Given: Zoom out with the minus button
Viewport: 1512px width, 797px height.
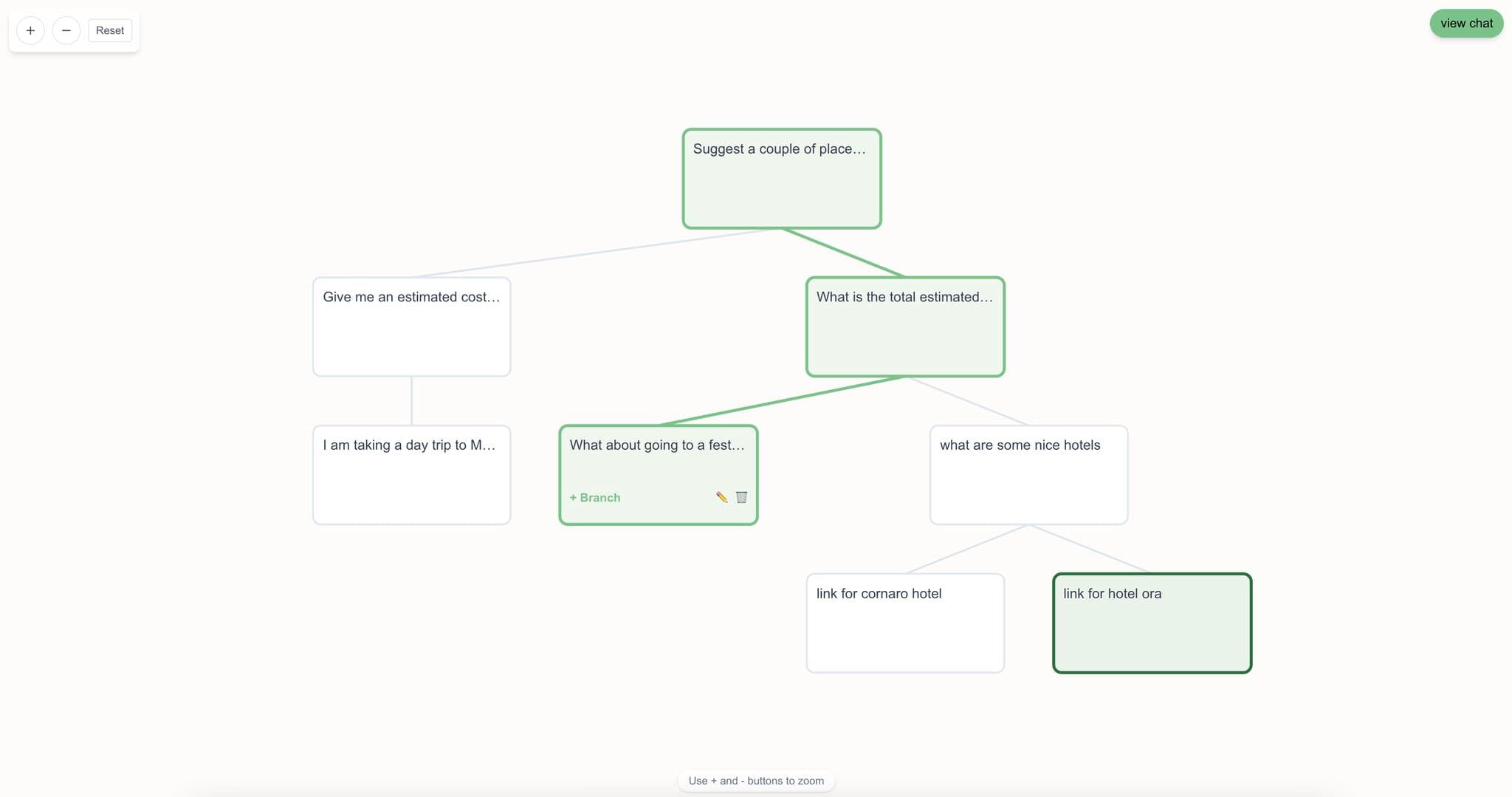Looking at the screenshot, I should [66, 30].
